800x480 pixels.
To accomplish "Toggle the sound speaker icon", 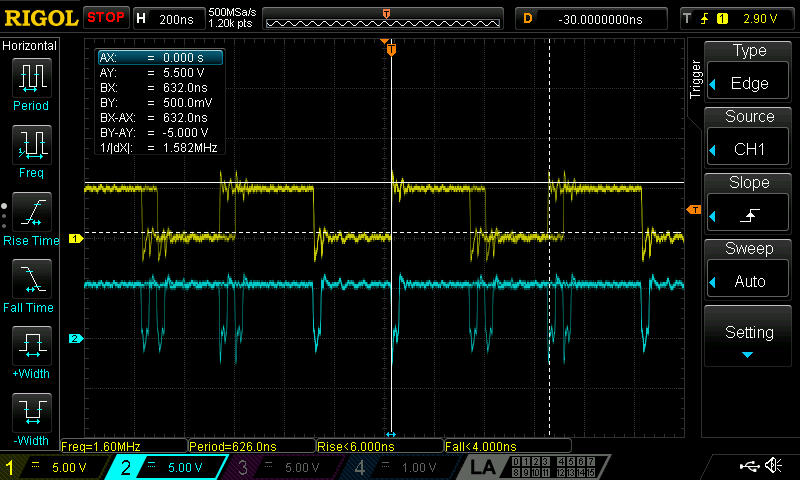I will pyautogui.click(x=774, y=466).
